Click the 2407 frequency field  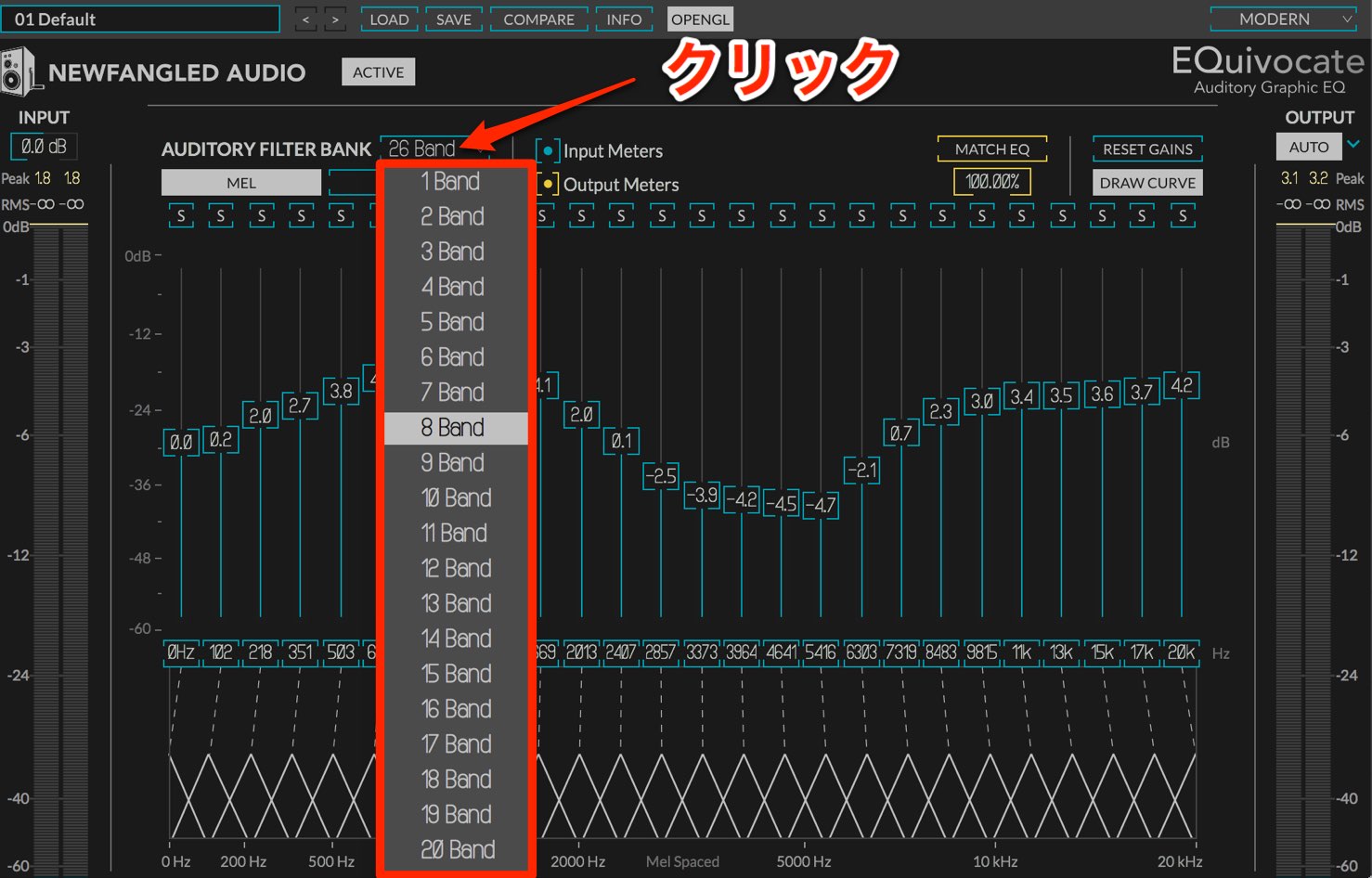(621, 652)
